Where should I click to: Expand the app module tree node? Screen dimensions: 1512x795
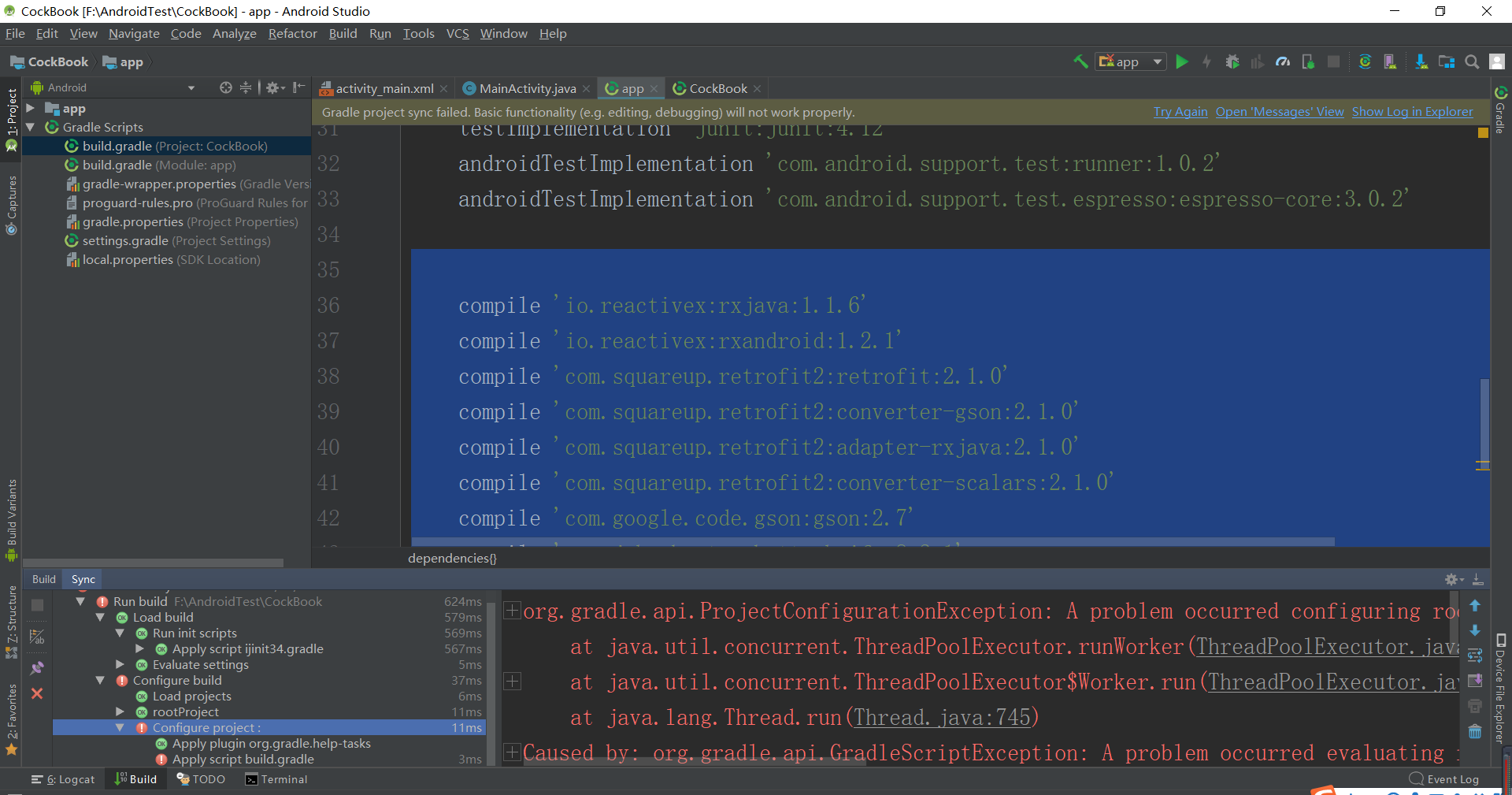click(31, 108)
